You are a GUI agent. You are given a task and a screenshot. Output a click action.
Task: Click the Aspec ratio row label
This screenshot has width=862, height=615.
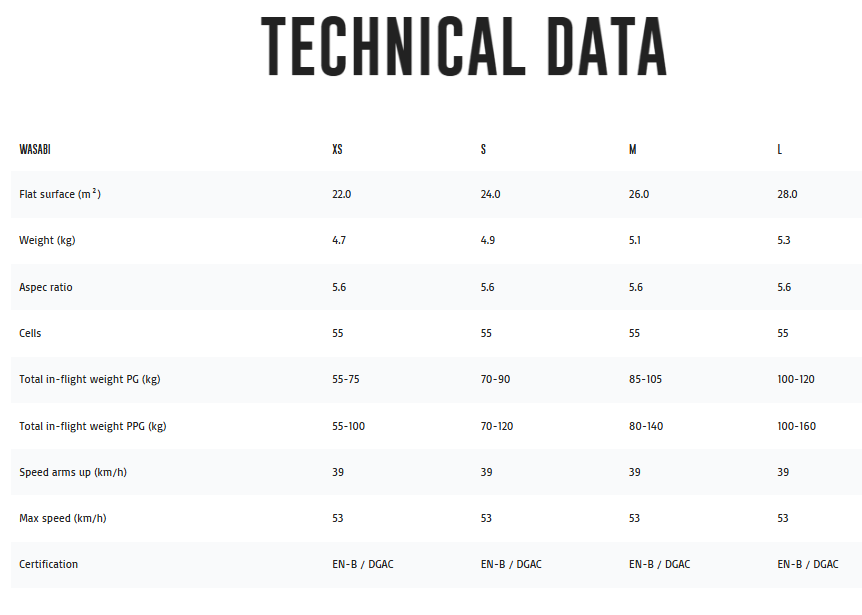[x=46, y=287]
